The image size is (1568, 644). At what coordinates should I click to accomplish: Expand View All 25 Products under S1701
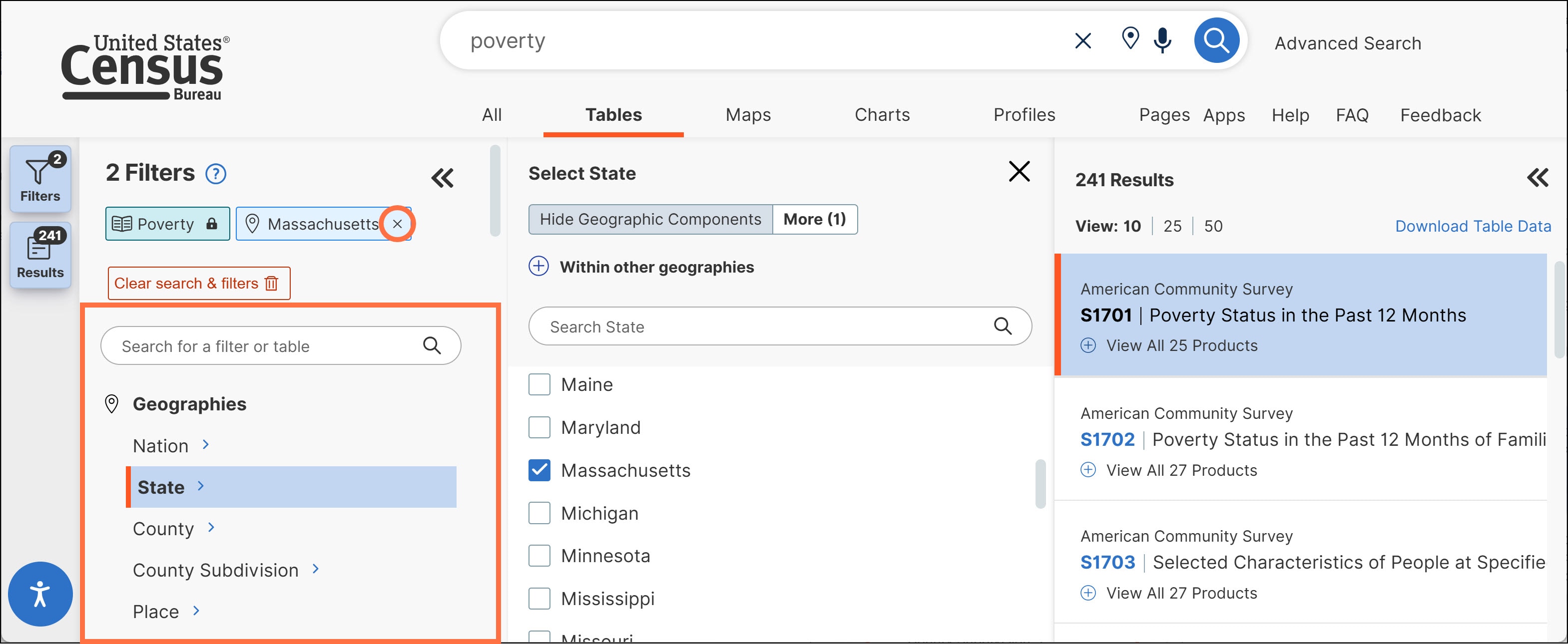(x=1169, y=345)
